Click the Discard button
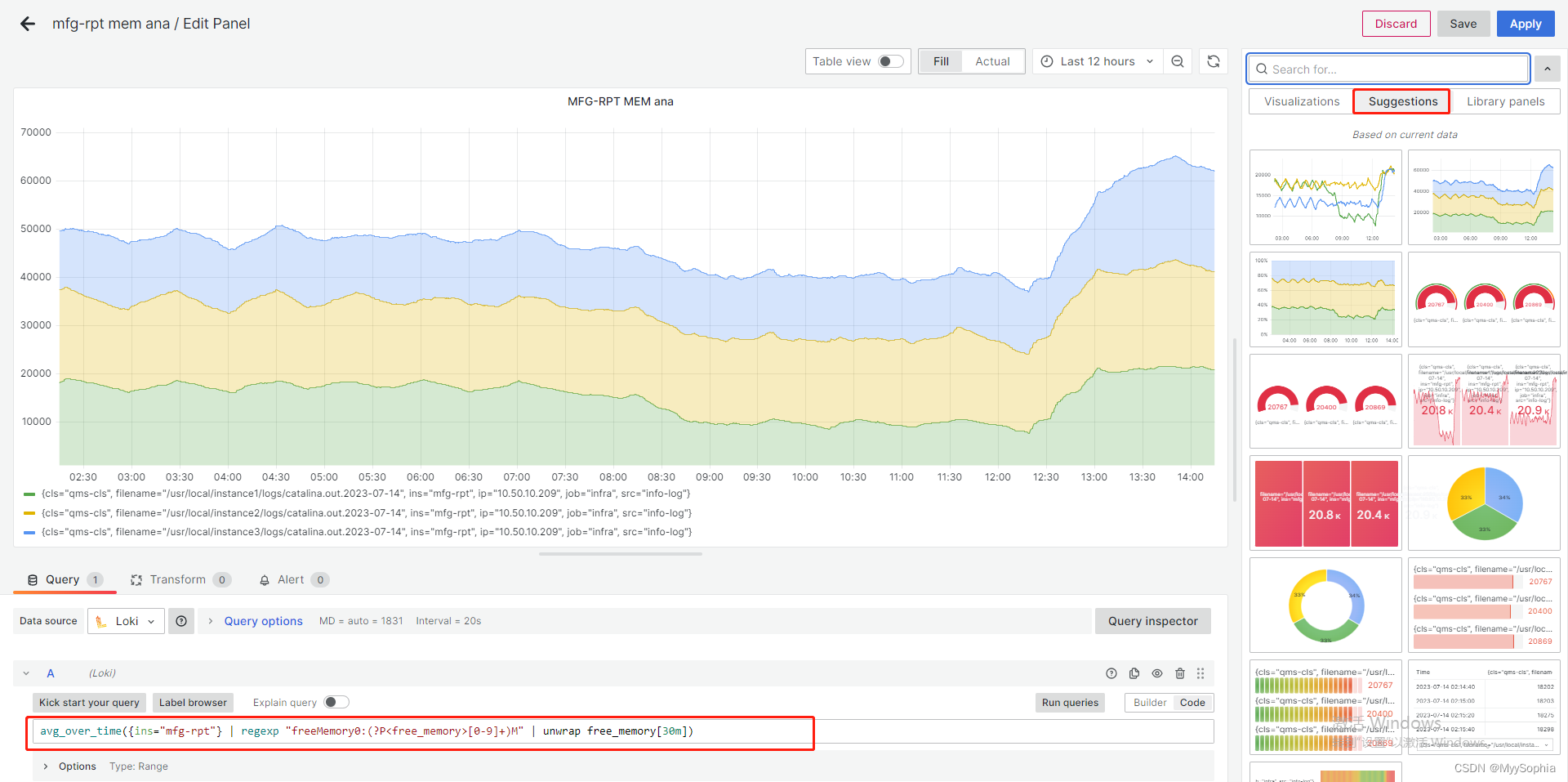1568x782 pixels. tap(1396, 24)
